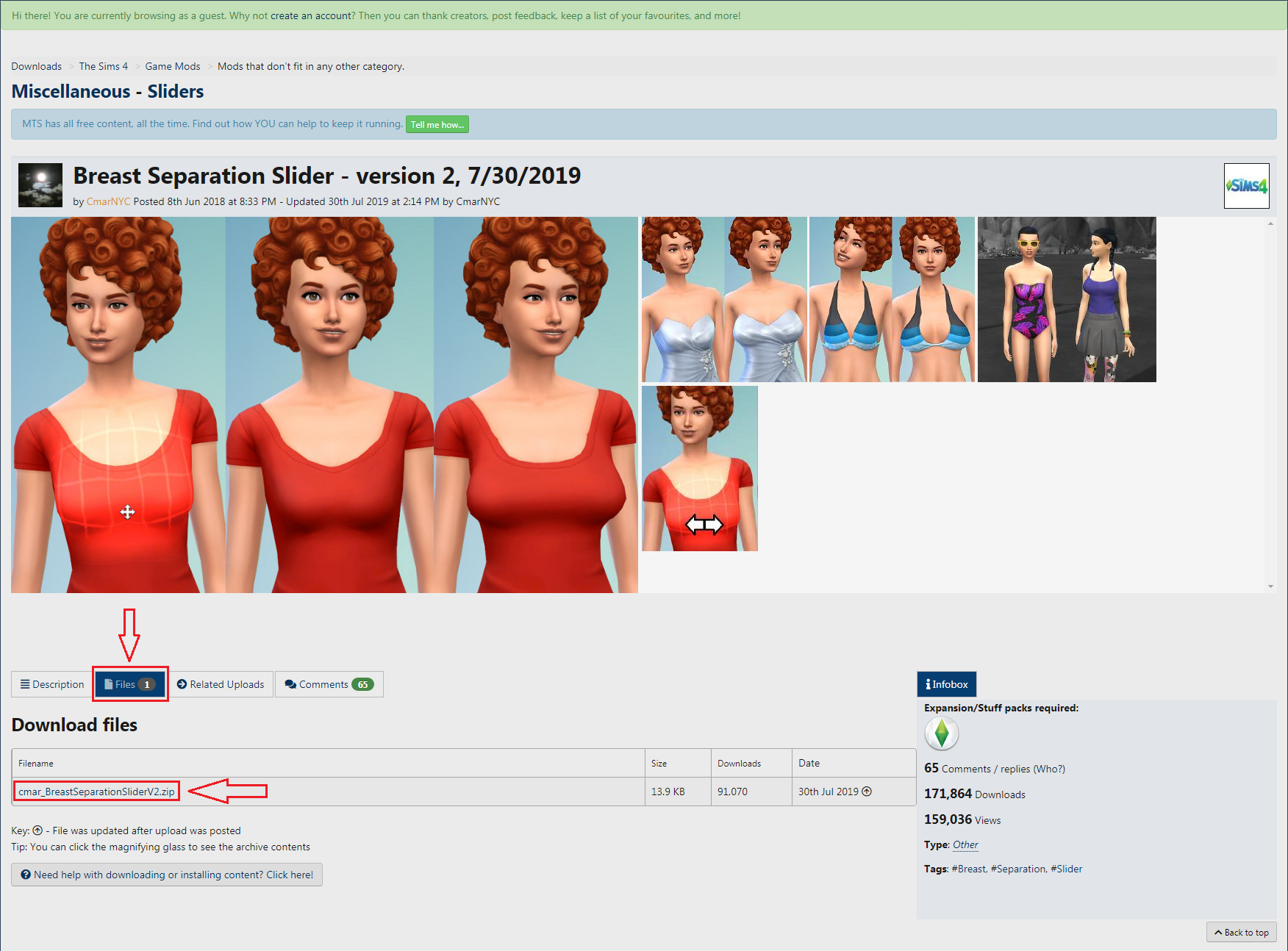
Task: Click the #Slider tag
Action: pyautogui.click(x=1066, y=869)
